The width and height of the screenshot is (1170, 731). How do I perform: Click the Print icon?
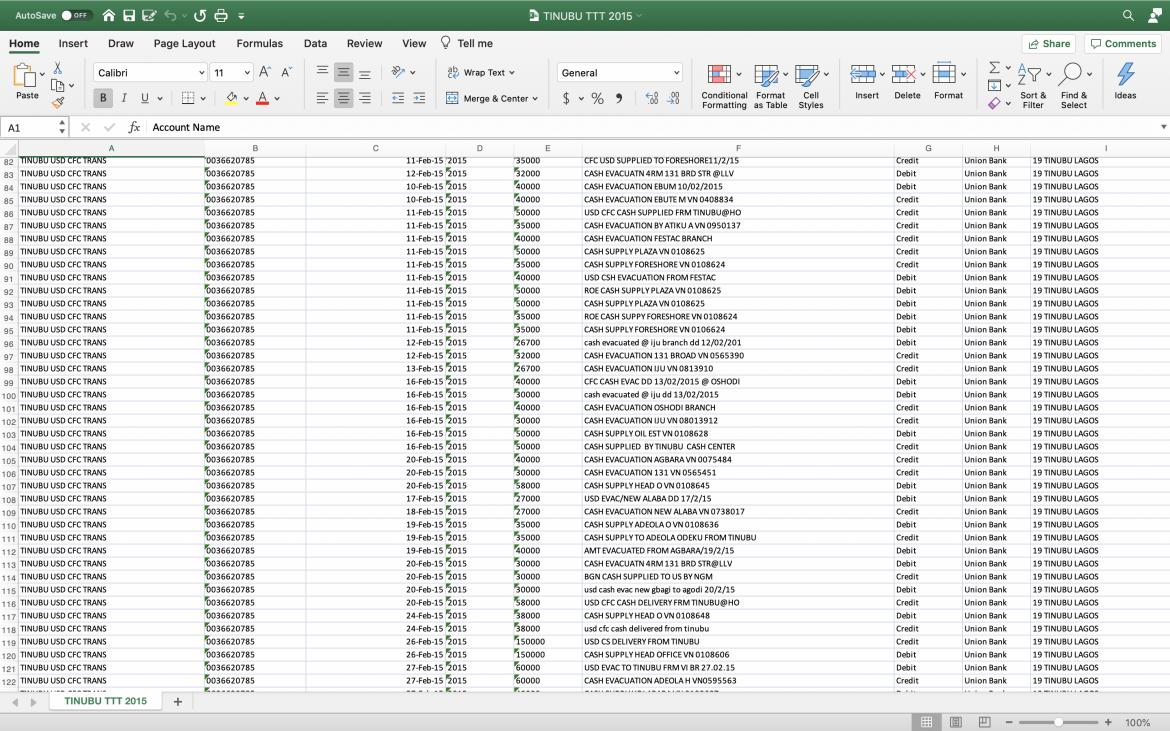[221, 16]
